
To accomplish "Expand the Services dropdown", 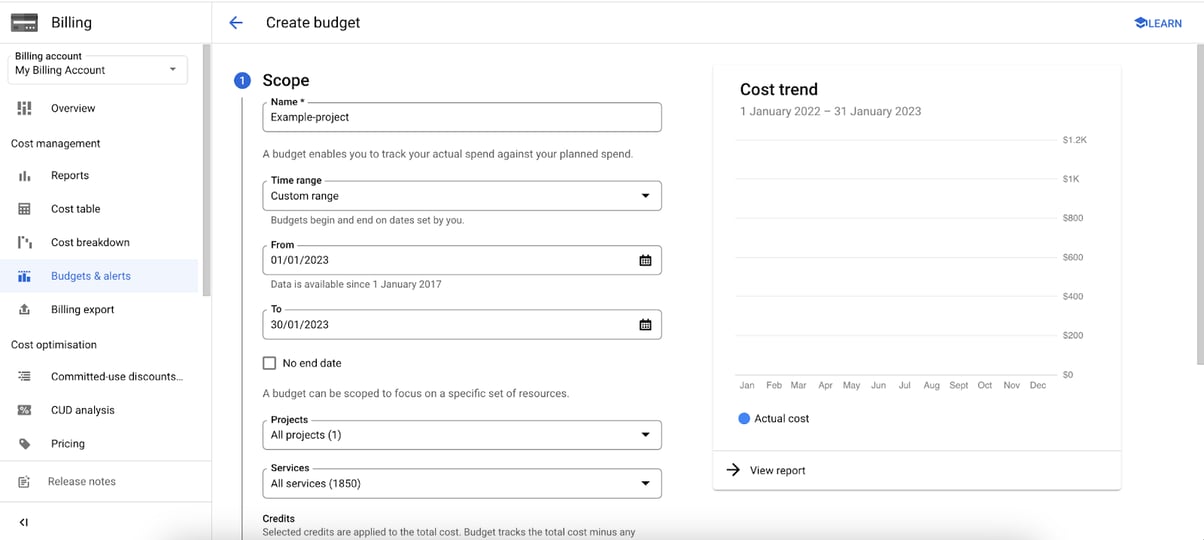I will click(461, 483).
